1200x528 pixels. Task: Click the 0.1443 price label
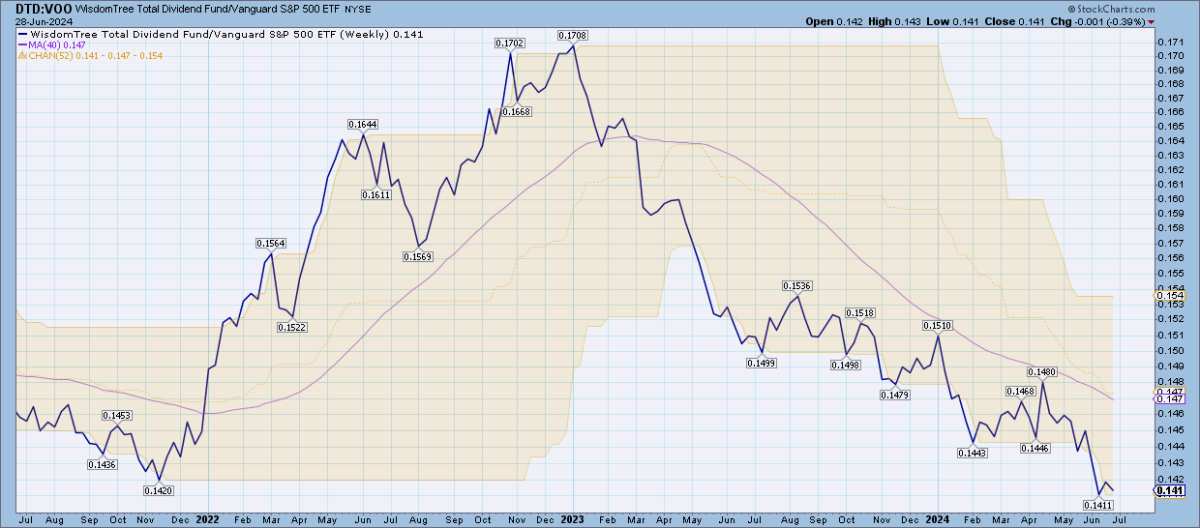[972, 454]
